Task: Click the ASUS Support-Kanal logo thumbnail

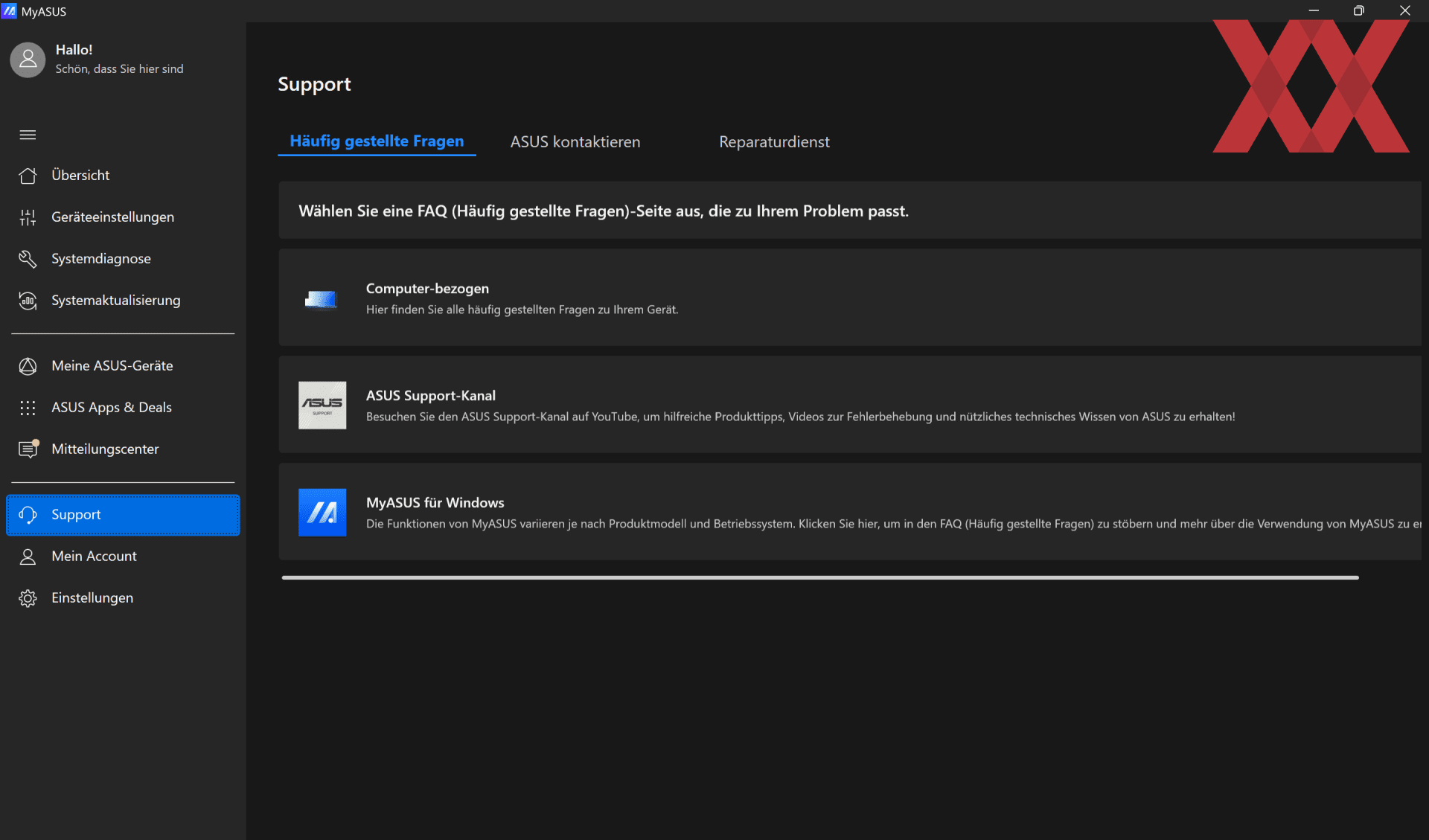Action: click(x=322, y=405)
